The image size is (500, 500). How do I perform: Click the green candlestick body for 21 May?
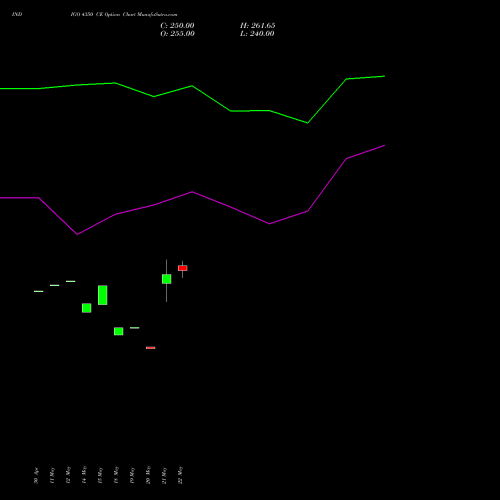(x=167, y=279)
